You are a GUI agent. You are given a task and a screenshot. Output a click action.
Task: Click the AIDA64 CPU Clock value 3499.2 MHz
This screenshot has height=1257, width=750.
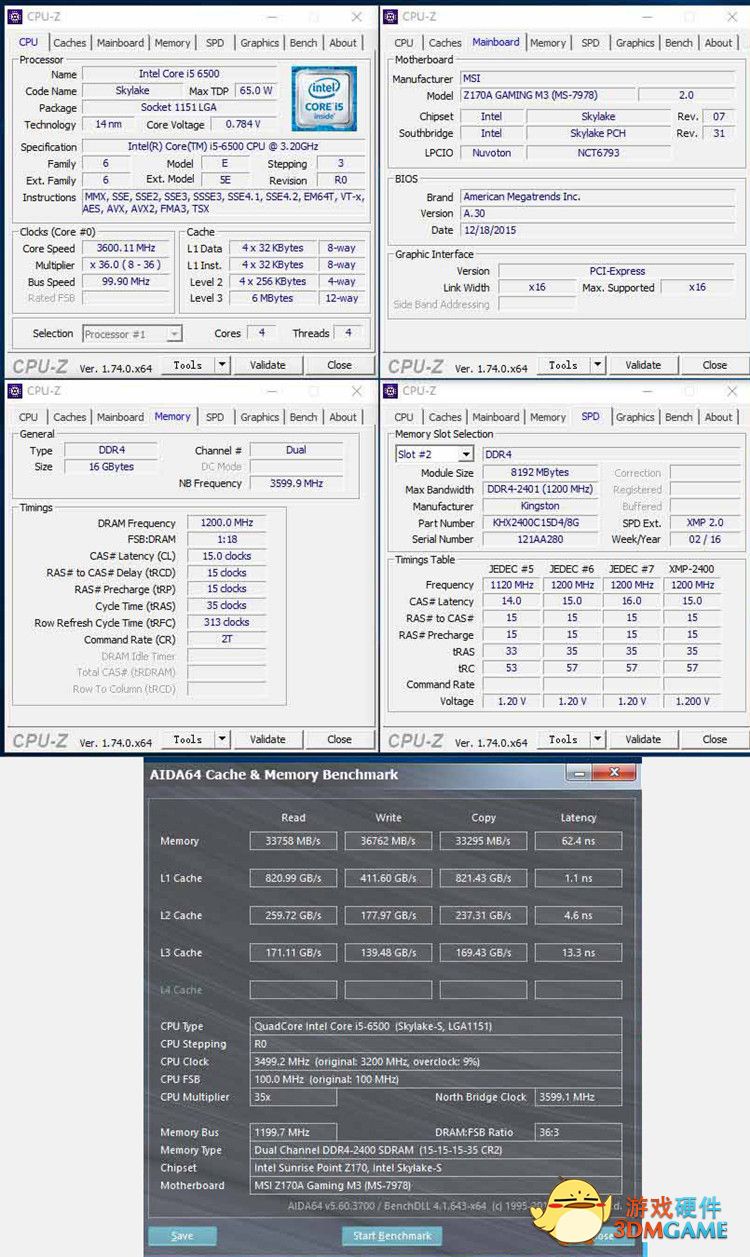click(436, 1062)
